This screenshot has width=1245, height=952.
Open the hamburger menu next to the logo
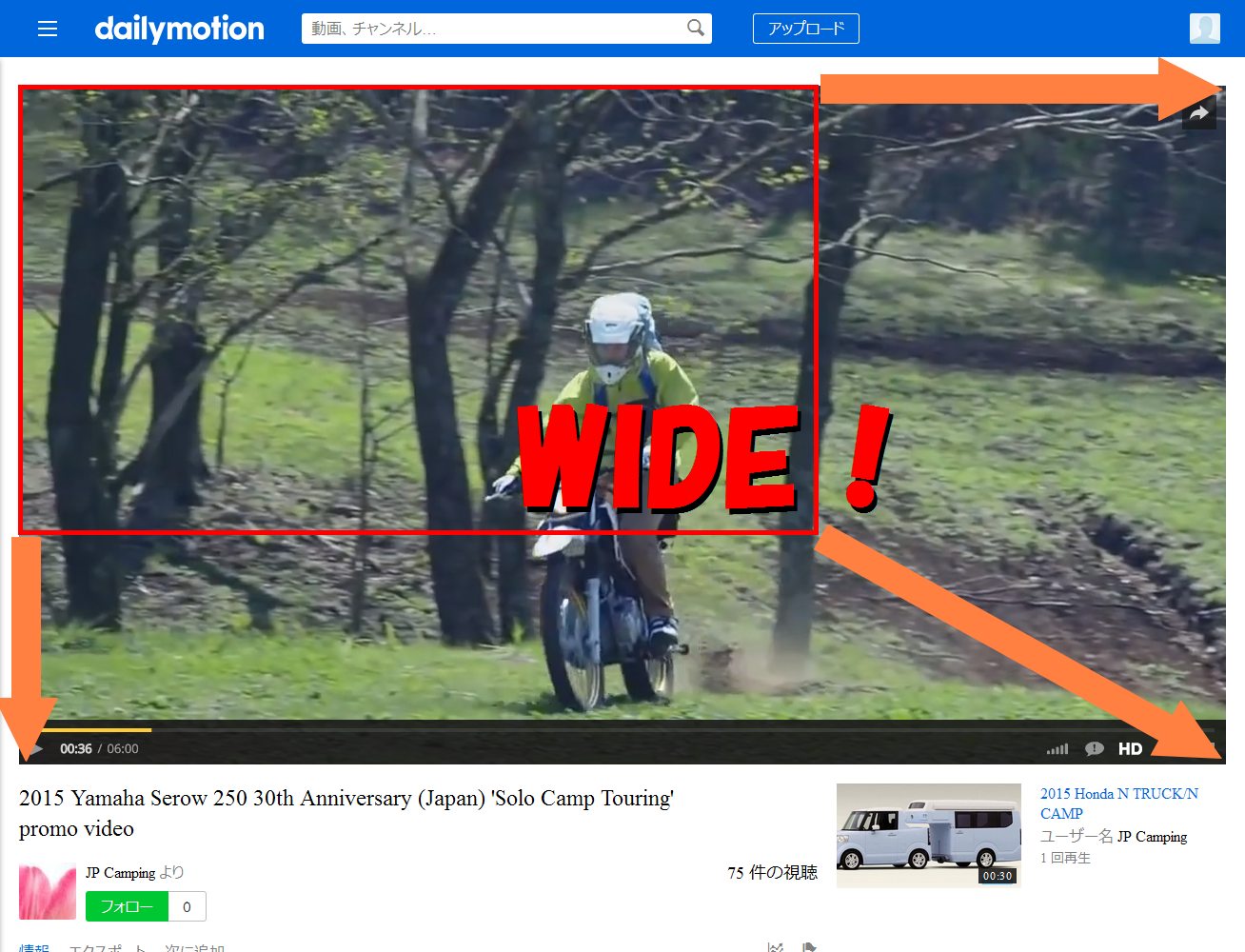48,29
